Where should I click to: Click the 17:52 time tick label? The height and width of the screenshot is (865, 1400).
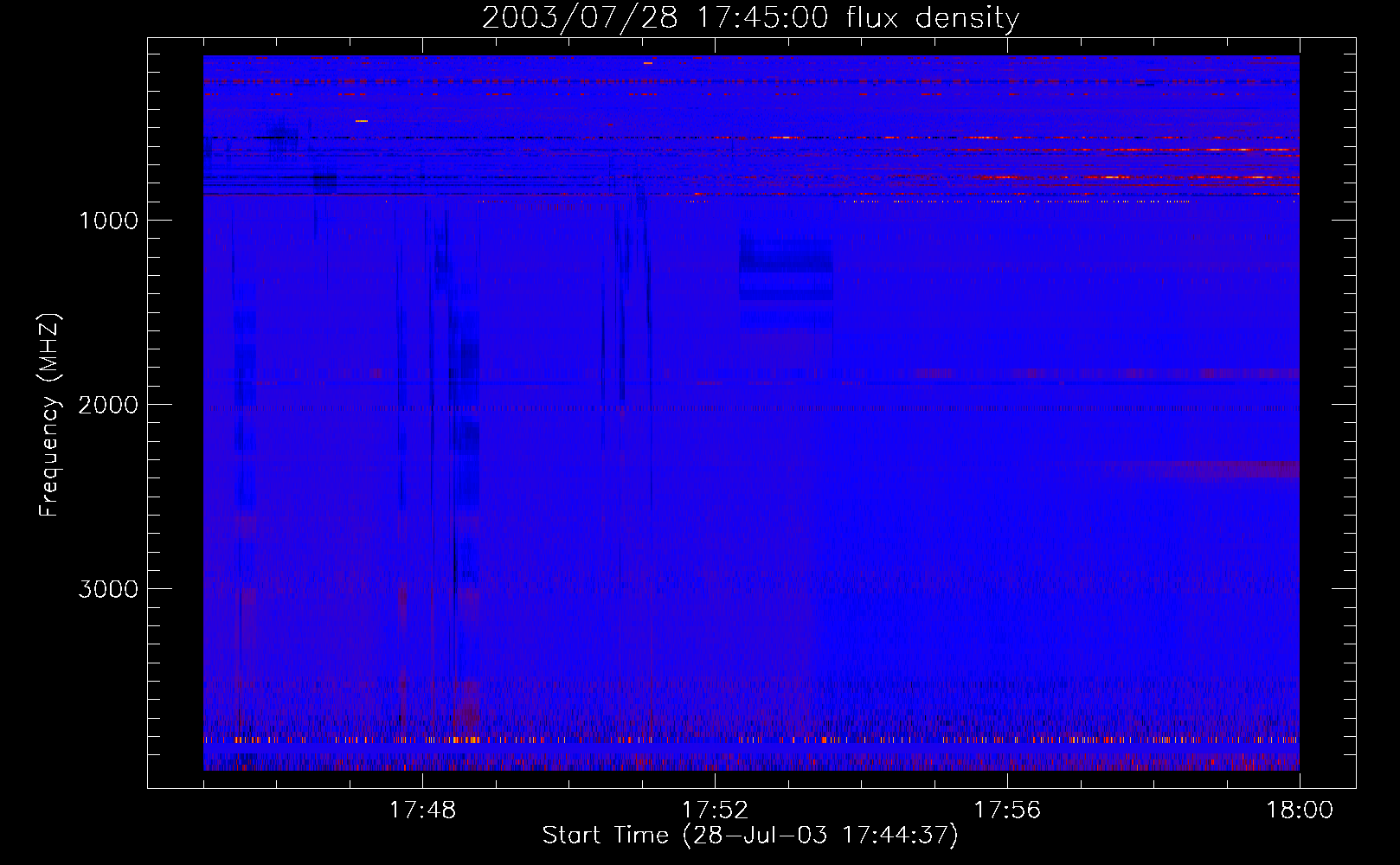tap(715, 810)
